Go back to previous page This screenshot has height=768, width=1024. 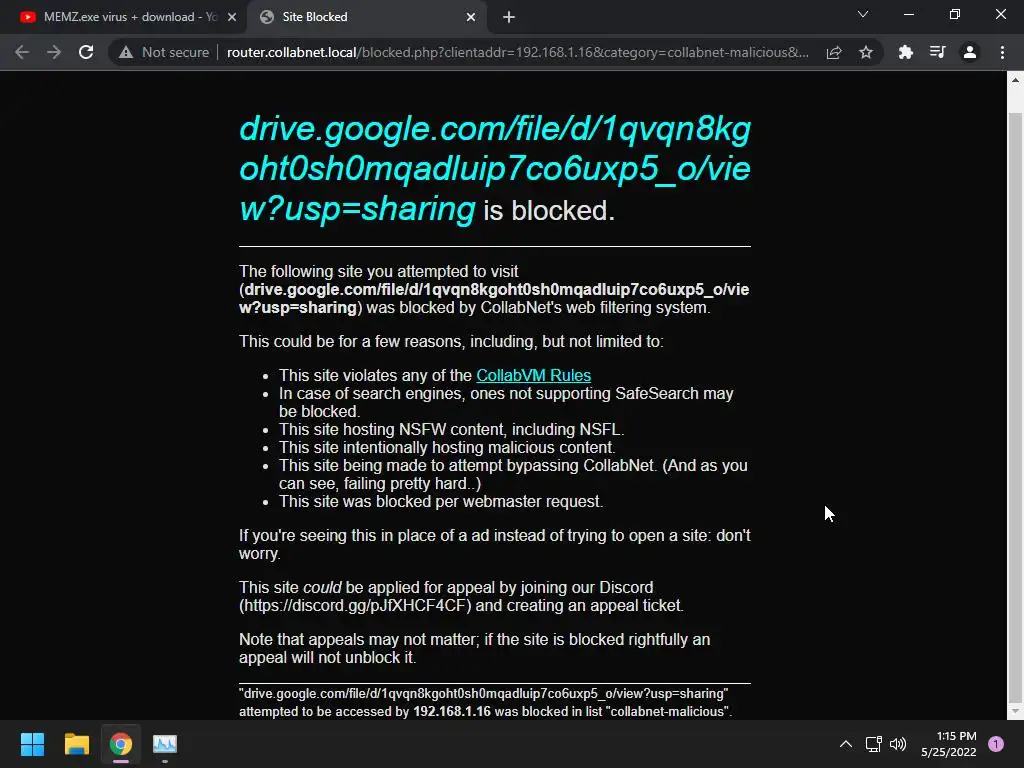tap(22, 52)
